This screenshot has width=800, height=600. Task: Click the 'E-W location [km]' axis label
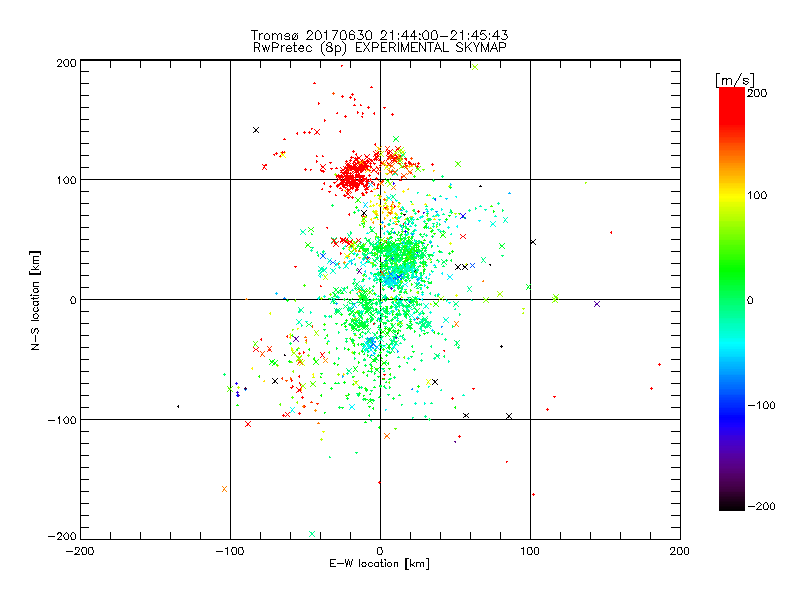click(379, 564)
